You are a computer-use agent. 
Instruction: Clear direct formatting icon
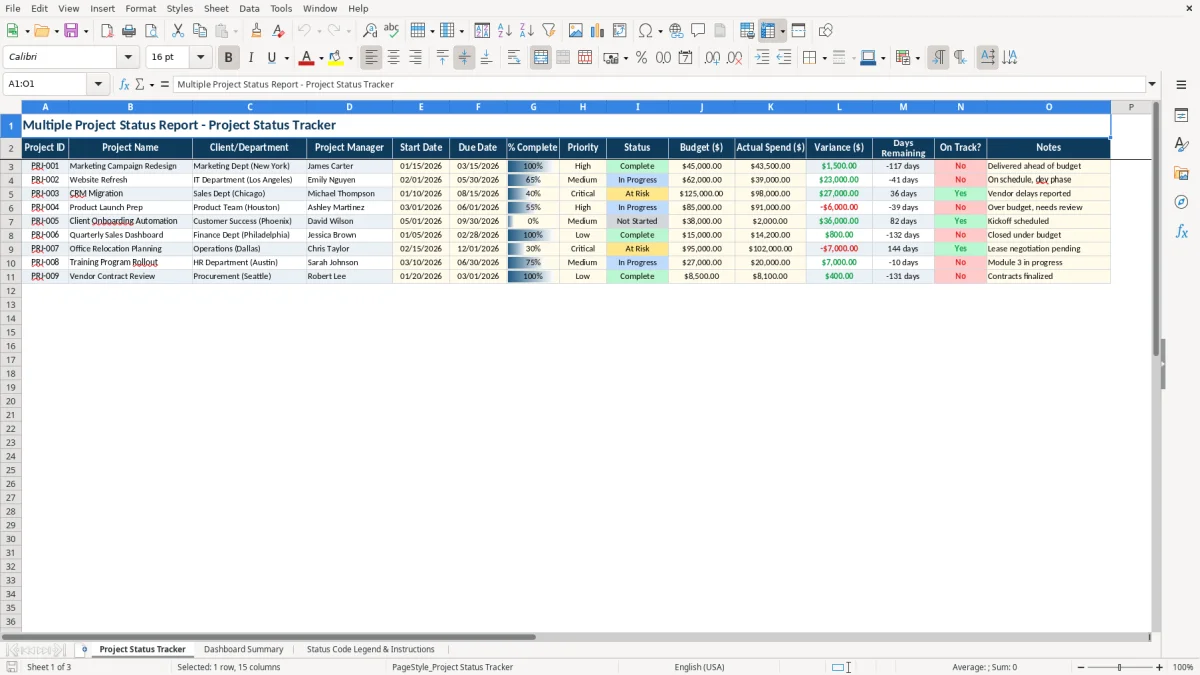point(278,31)
